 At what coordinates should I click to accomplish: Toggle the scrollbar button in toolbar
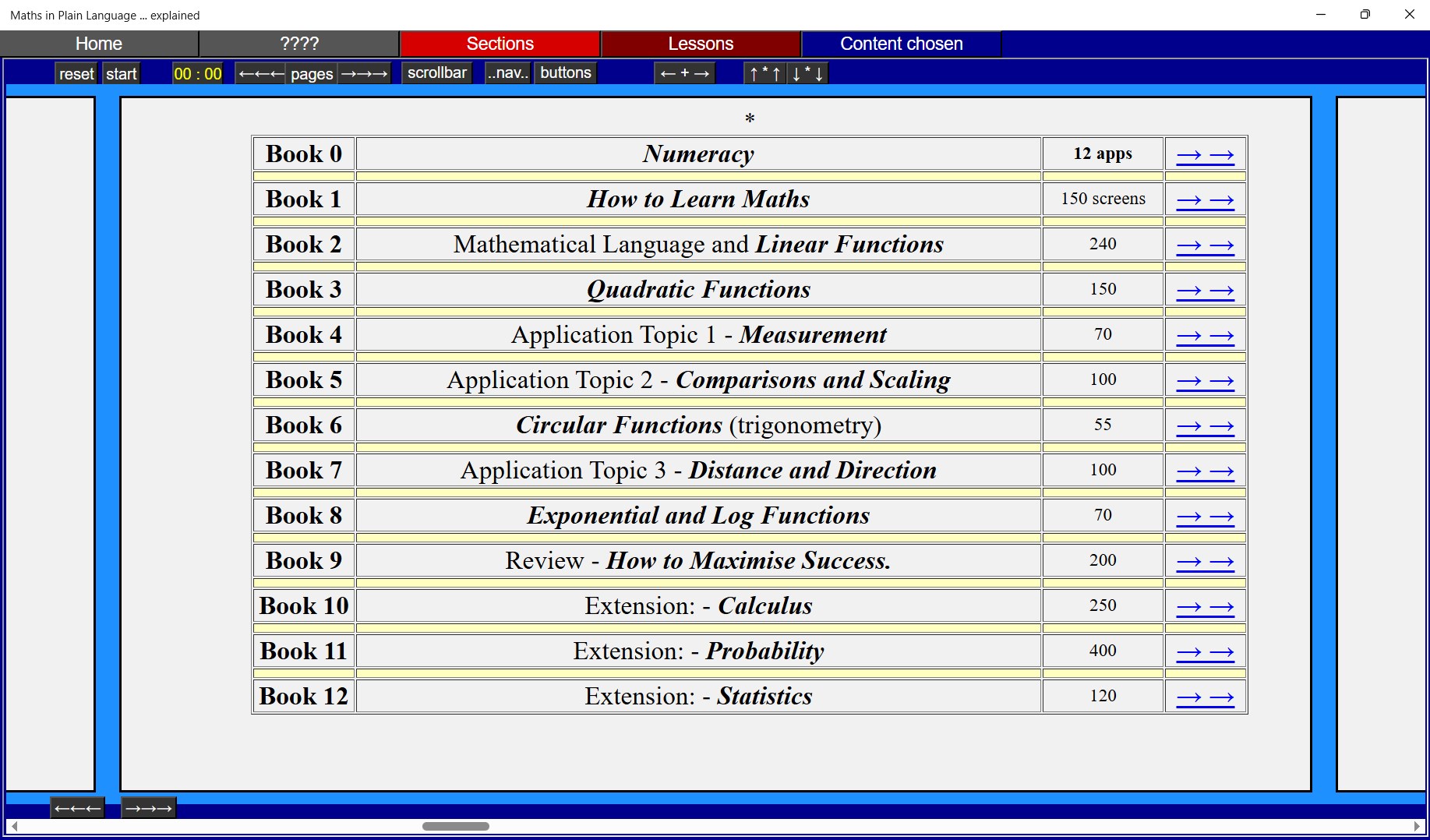coord(437,73)
